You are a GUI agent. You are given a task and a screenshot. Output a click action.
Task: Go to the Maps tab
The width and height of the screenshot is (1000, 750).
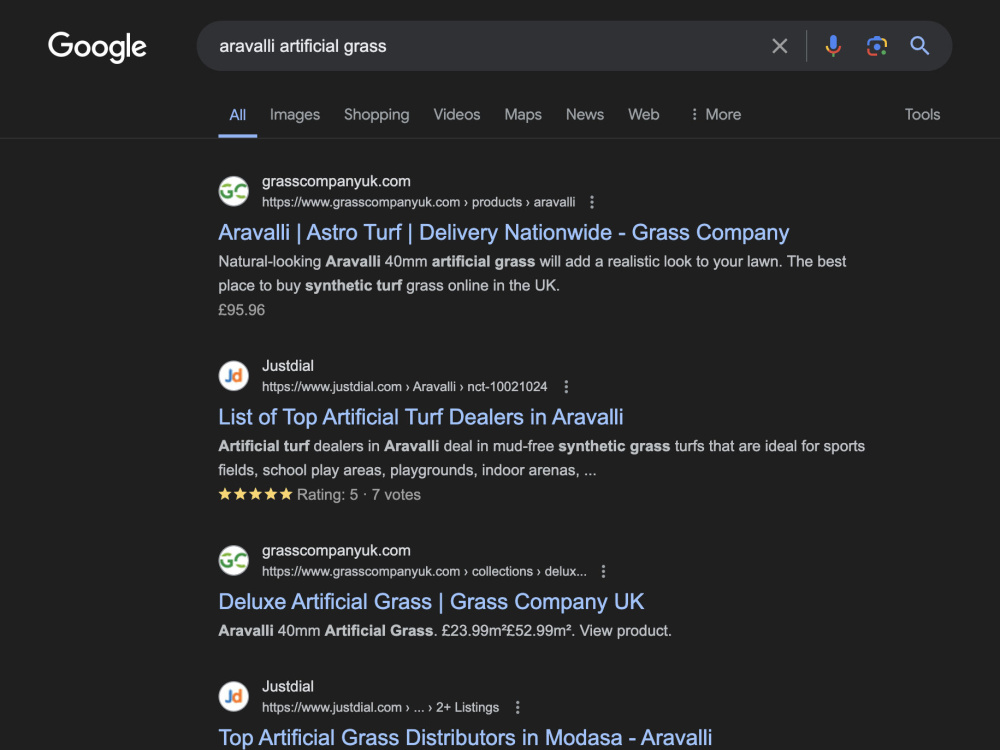coord(523,115)
